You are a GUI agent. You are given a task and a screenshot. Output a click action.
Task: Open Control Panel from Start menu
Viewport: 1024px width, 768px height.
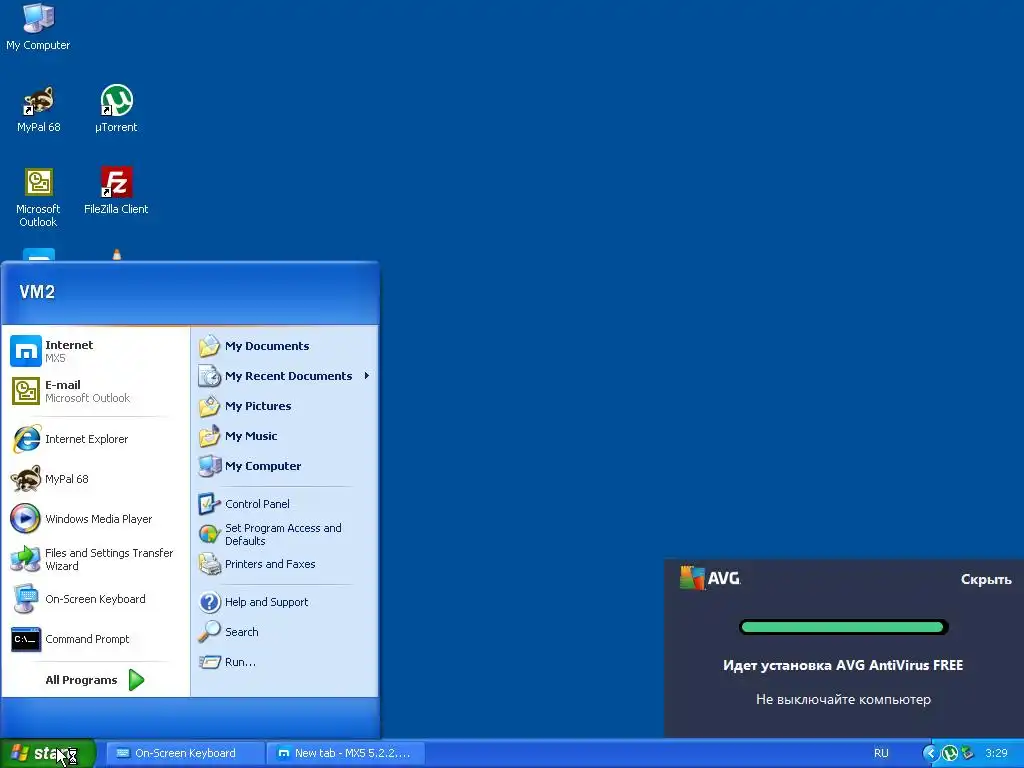(x=285, y=504)
